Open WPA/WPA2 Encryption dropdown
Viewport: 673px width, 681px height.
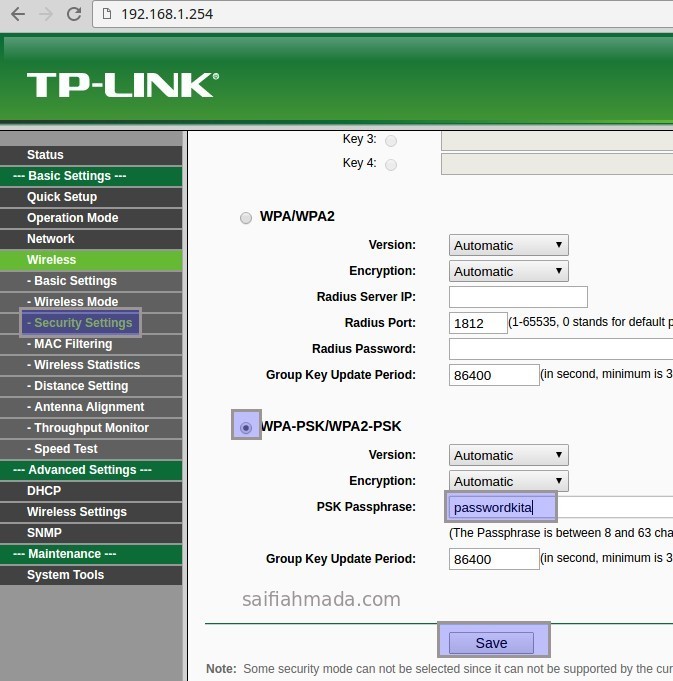coord(508,271)
